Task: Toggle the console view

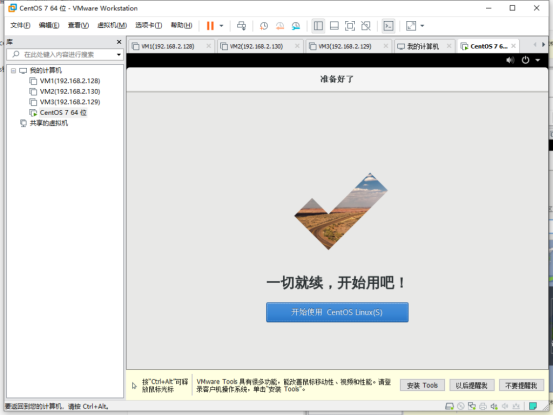Action: click(388, 26)
